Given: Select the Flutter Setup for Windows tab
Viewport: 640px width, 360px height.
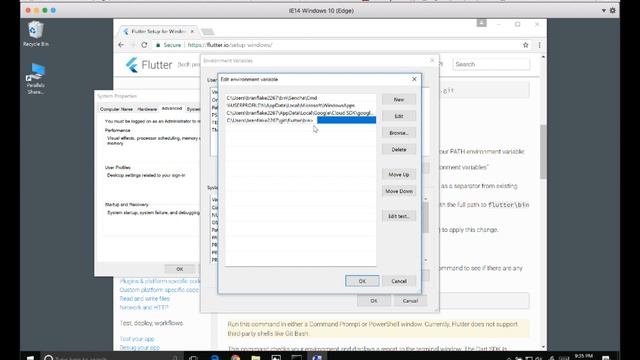Looking at the screenshot, I should pyautogui.click(x=158, y=31).
